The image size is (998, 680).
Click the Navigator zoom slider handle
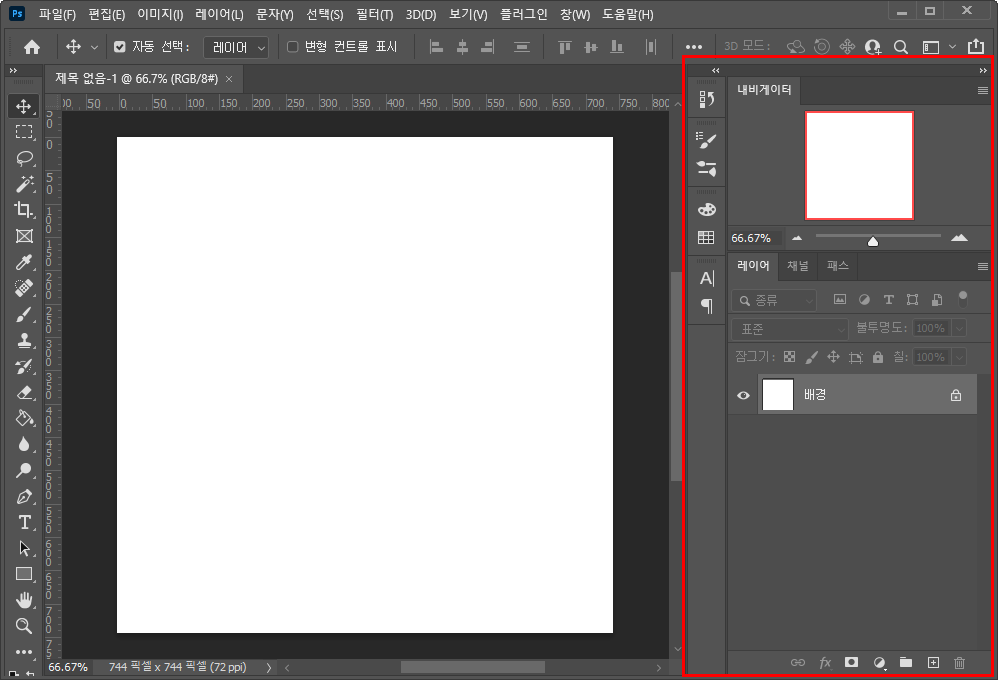click(873, 241)
